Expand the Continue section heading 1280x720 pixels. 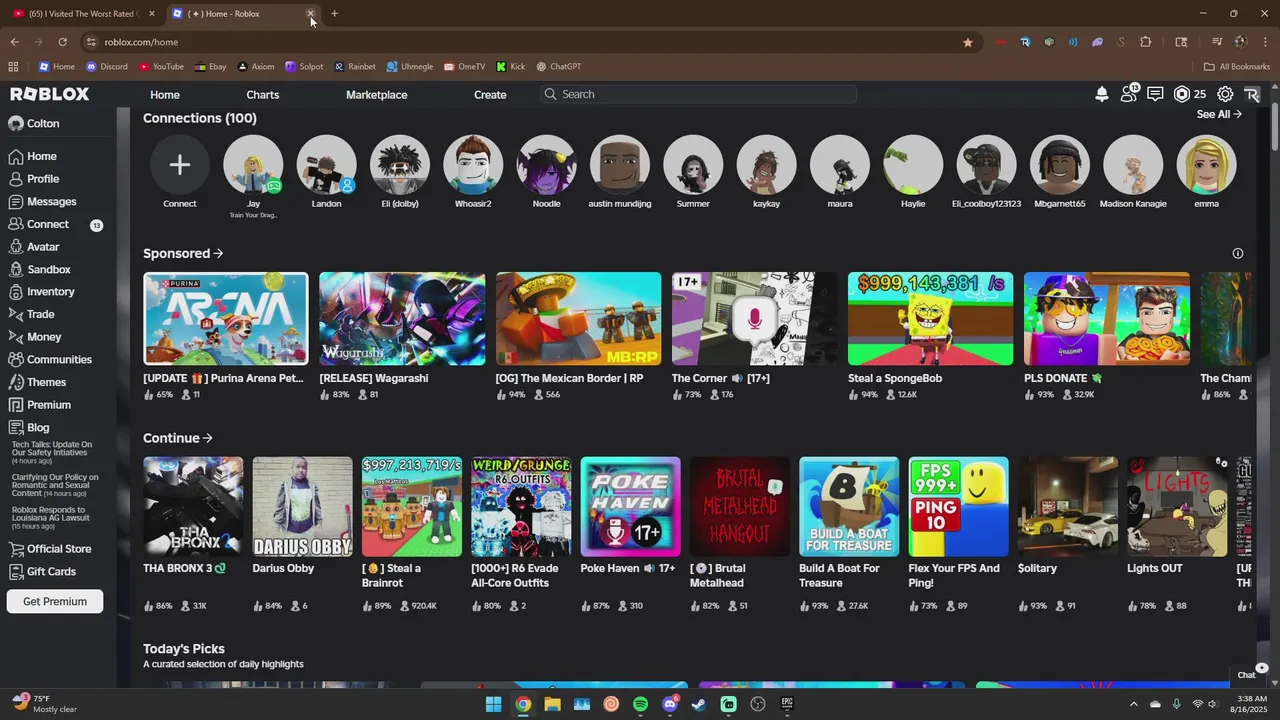(178, 438)
